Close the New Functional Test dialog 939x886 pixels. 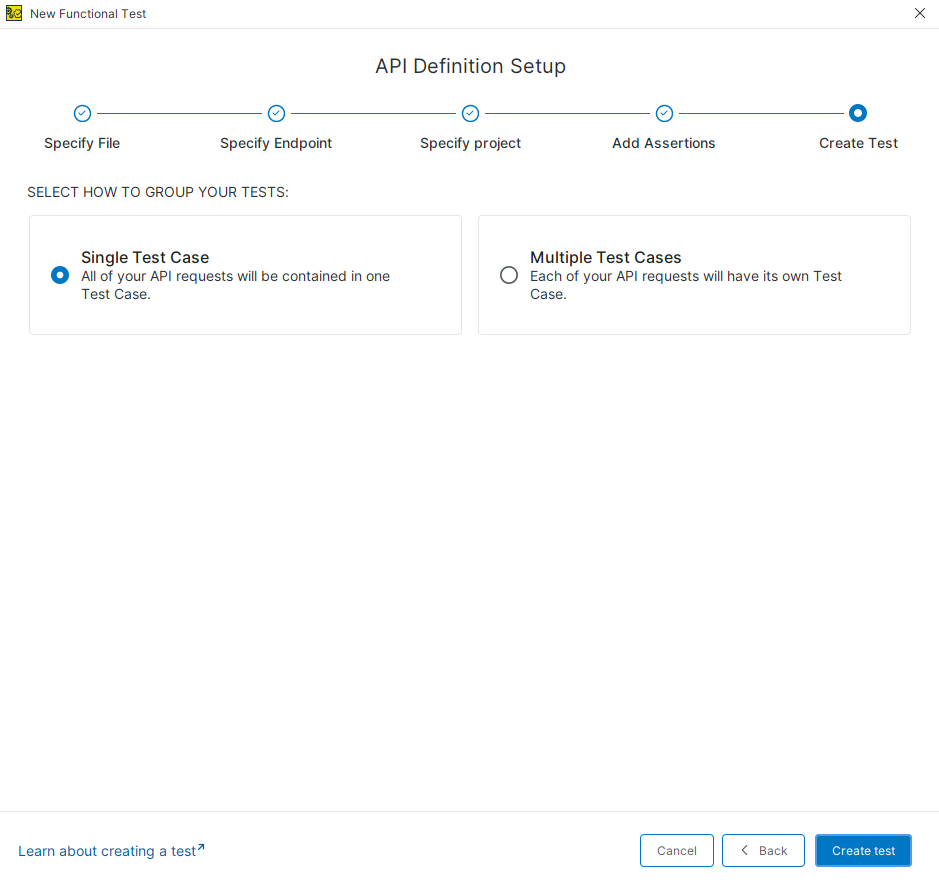point(920,13)
